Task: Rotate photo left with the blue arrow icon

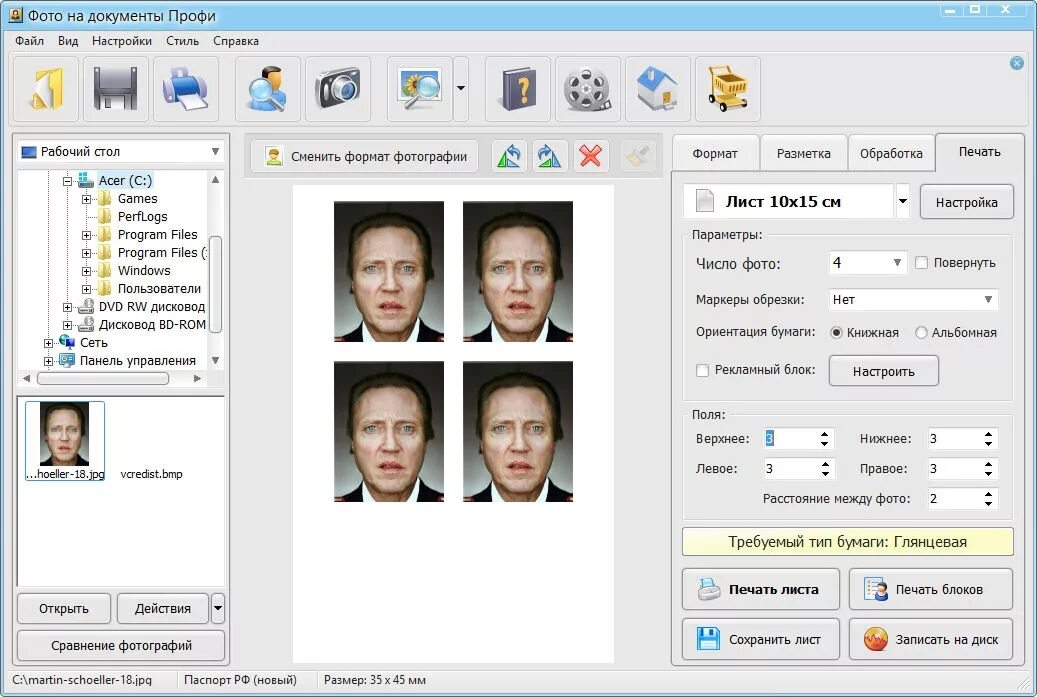Action: point(509,157)
